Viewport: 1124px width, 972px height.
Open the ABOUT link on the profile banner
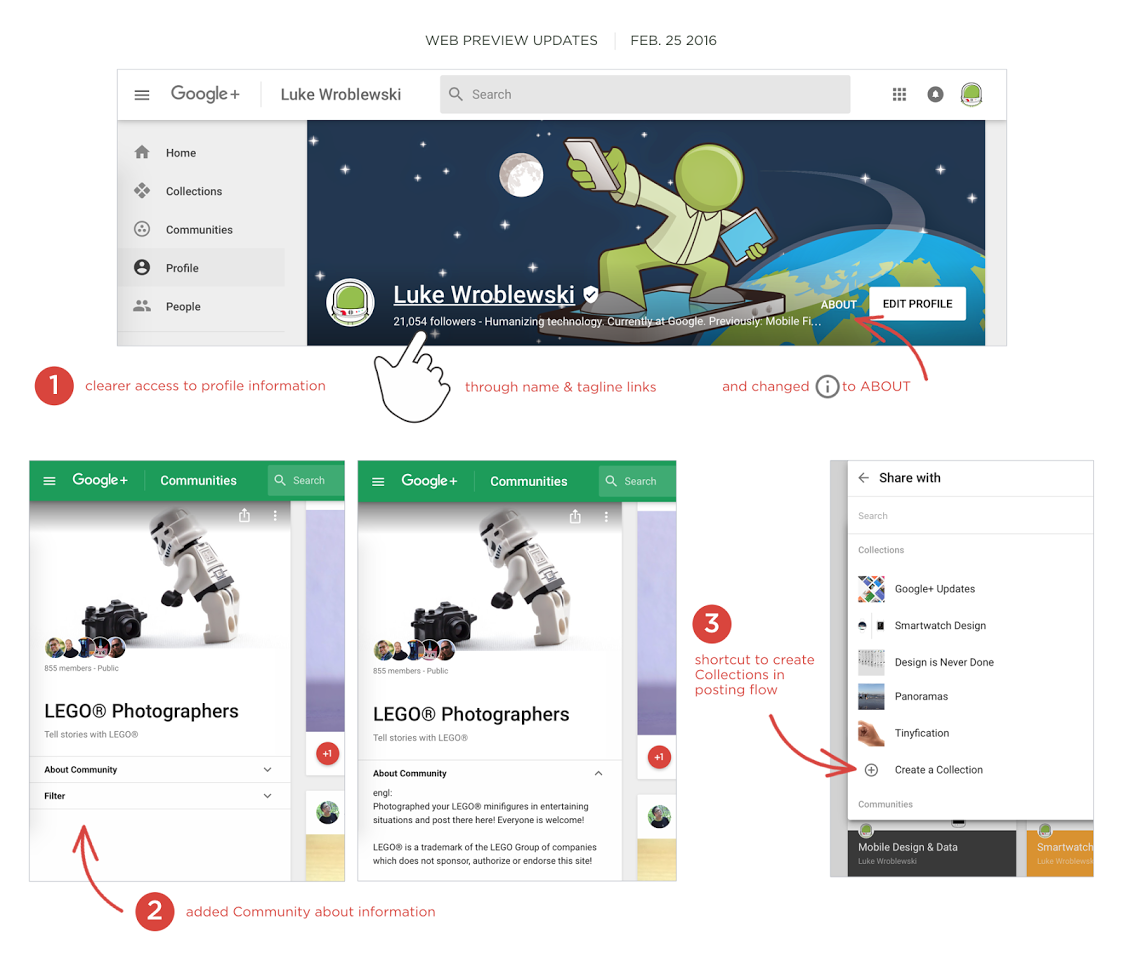838,305
